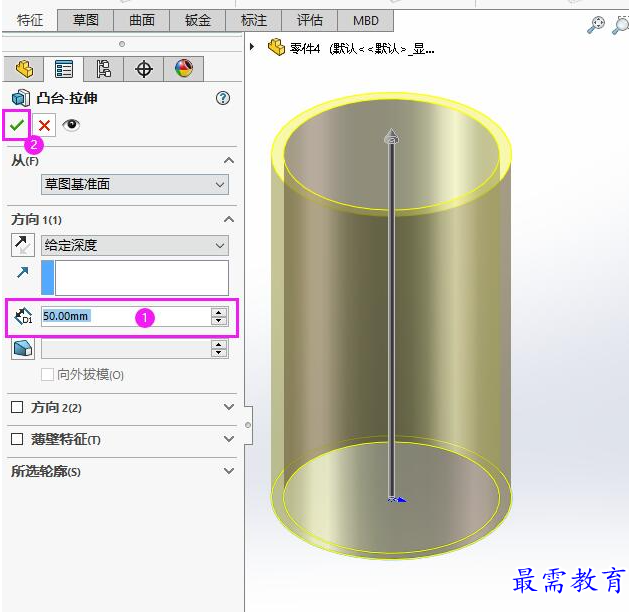Click the zoom to fit magnifier icon
The height and width of the screenshot is (612, 634).
point(596,25)
